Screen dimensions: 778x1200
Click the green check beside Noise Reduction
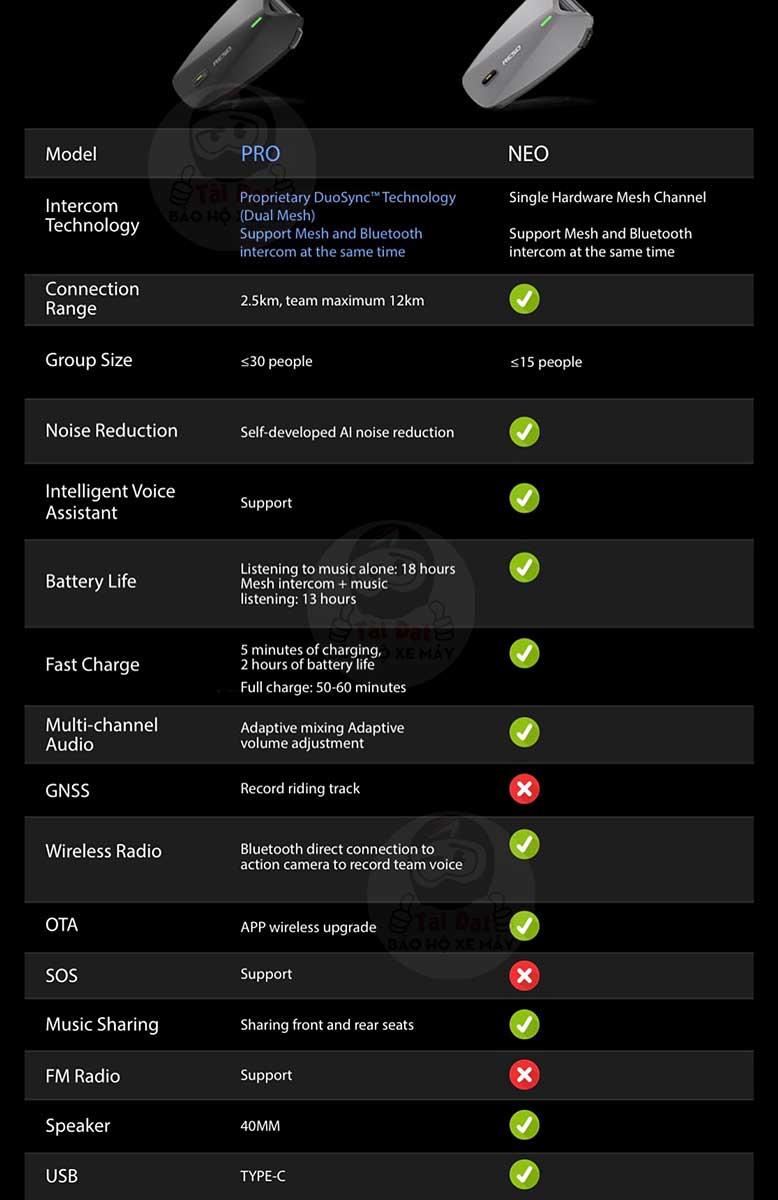[x=524, y=432]
